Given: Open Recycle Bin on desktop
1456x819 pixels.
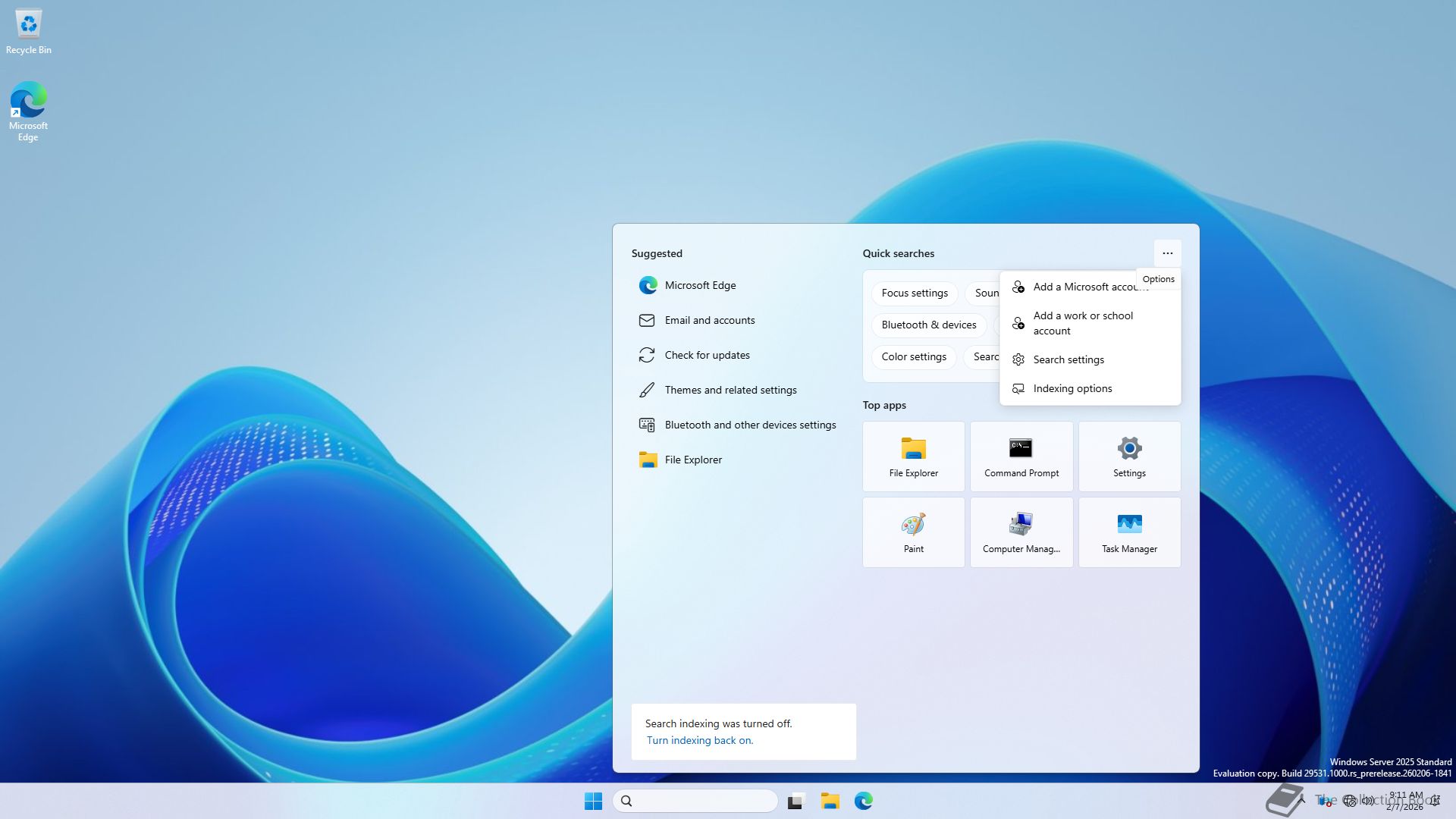Looking at the screenshot, I should coord(29,32).
